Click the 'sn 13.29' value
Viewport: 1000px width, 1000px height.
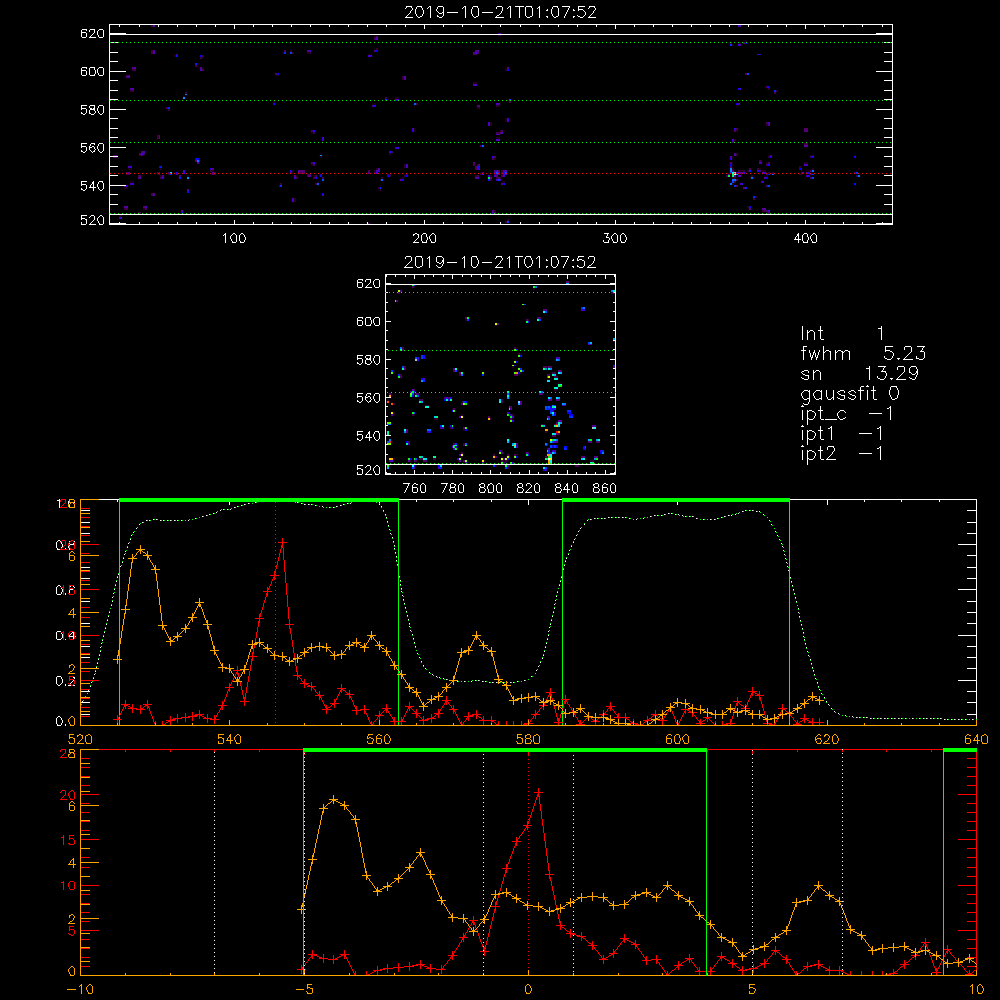[x=859, y=373]
